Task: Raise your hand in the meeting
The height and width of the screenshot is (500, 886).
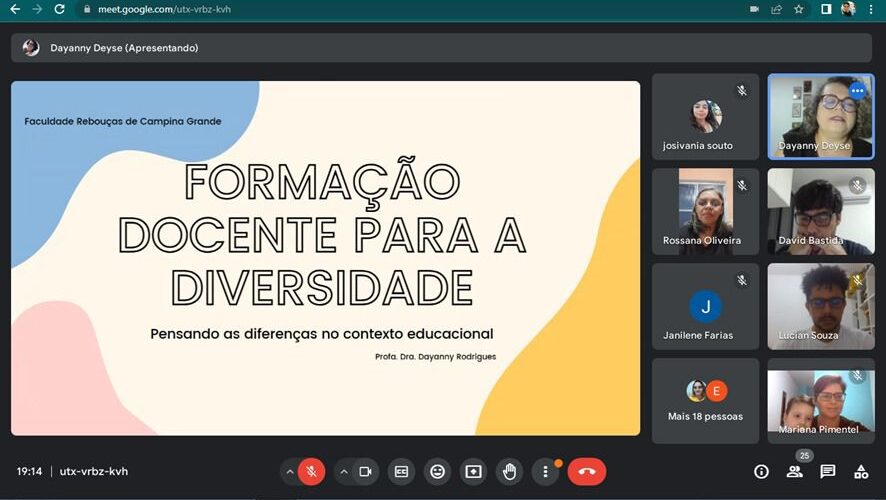Action: tap(509, 471)
